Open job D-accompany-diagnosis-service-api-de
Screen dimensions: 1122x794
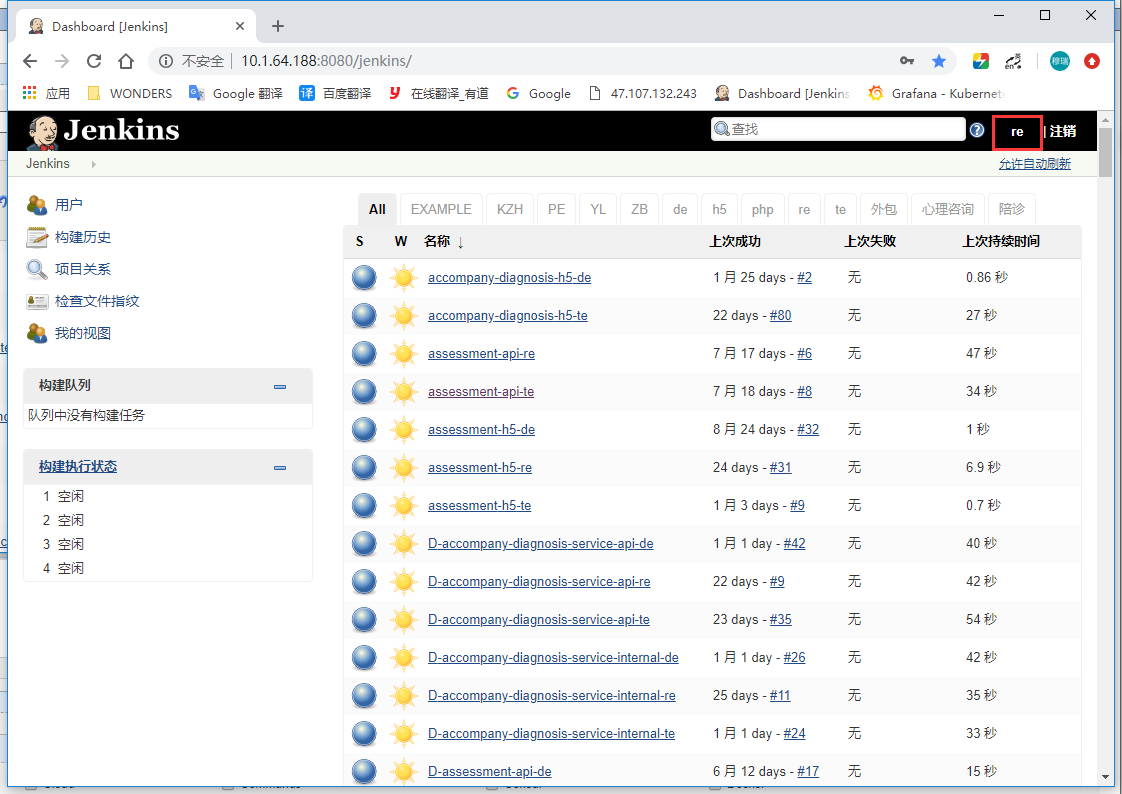coord(540,544)
